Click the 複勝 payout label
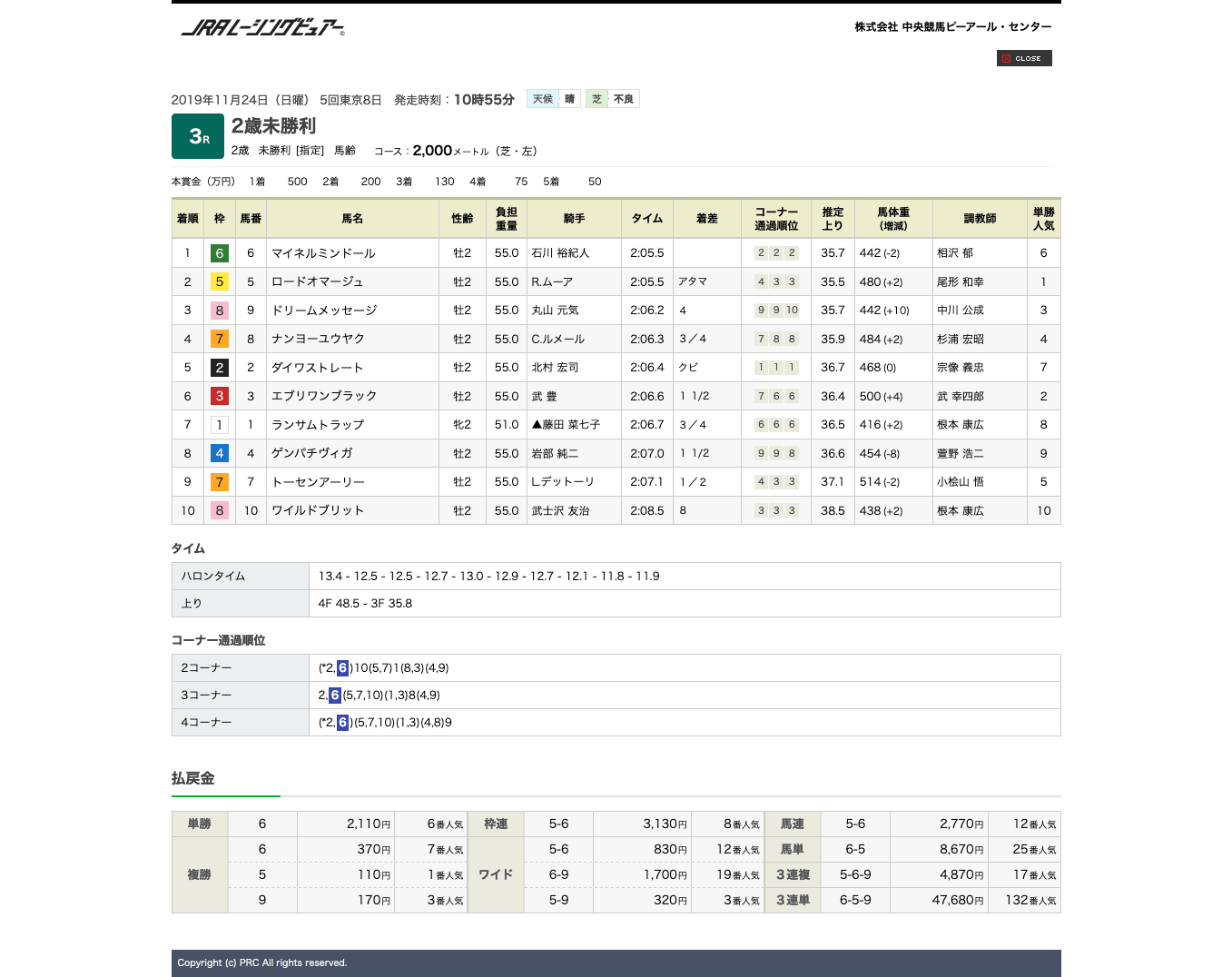 tap(200, 874)
